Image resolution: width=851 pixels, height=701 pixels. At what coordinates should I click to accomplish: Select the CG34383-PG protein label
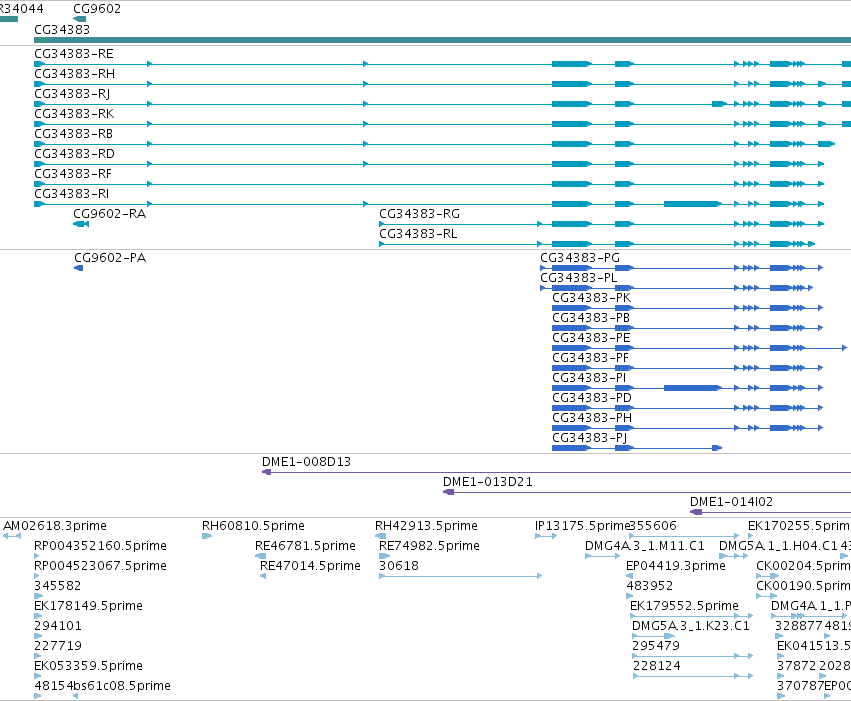tap(580, 258)
